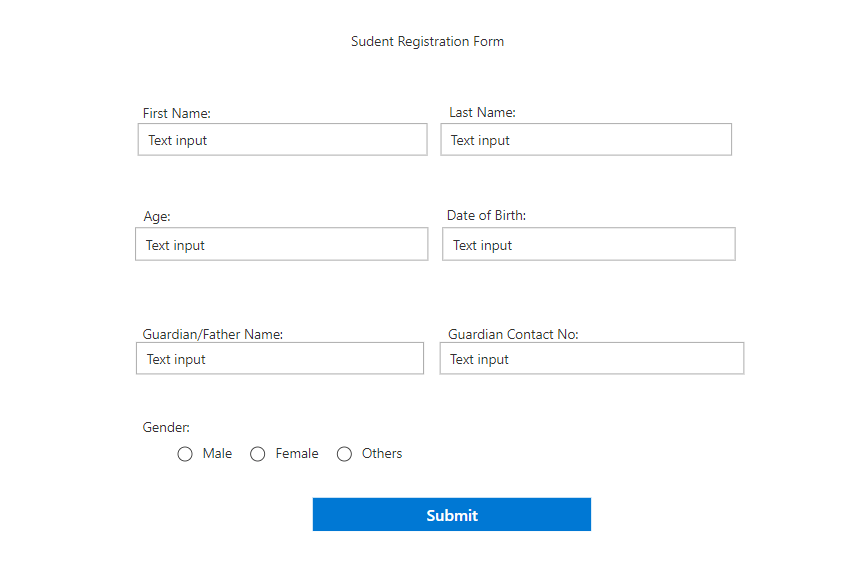
Task: Select the Date of Birth input
Action: (x=589, y=244)
